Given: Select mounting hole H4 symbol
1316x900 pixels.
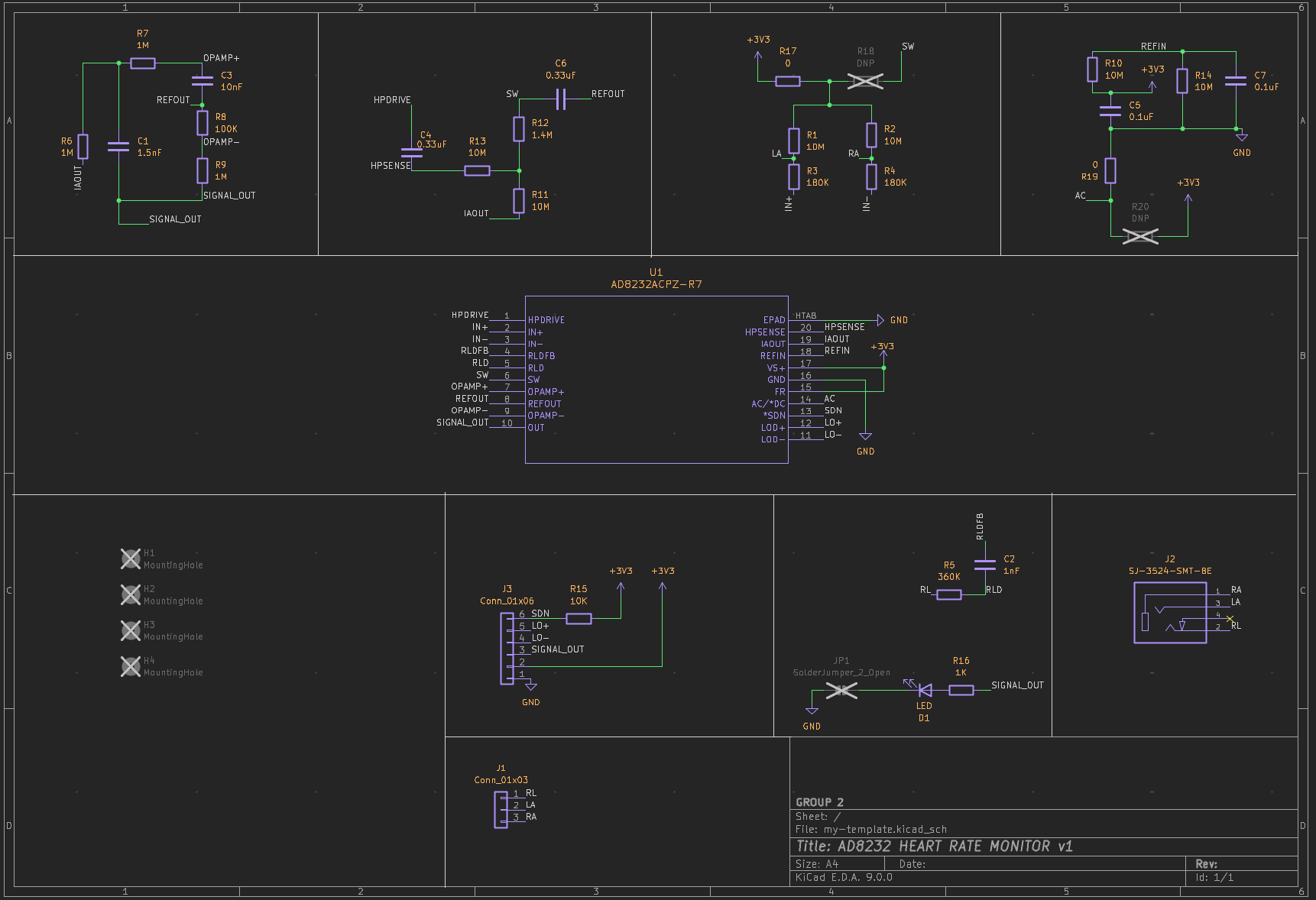Looking at the screenshot, I should (x=131, y=666).
